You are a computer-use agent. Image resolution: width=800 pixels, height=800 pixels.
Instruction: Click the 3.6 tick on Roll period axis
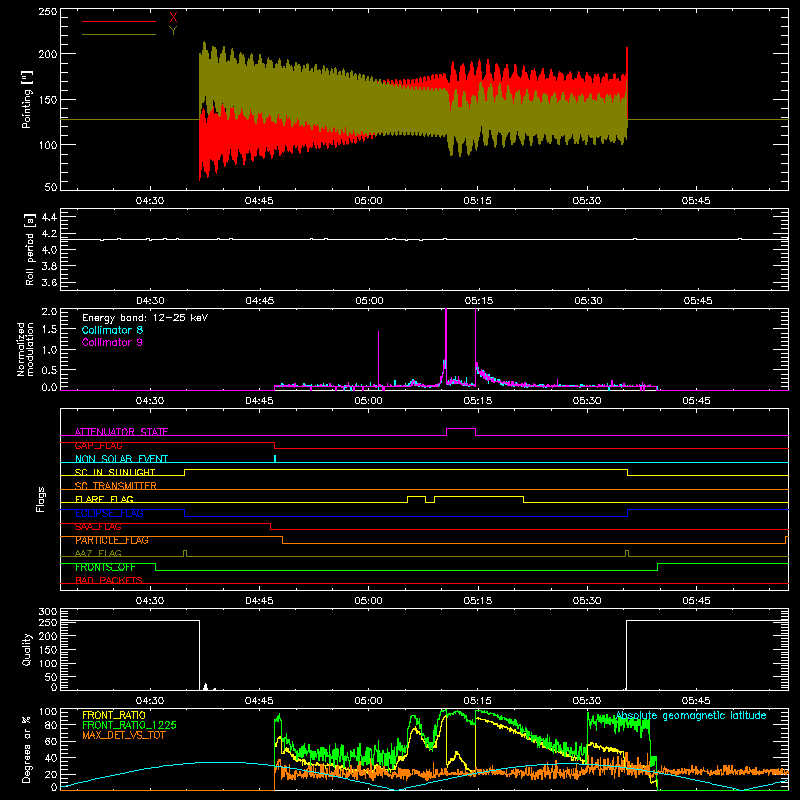49,282
